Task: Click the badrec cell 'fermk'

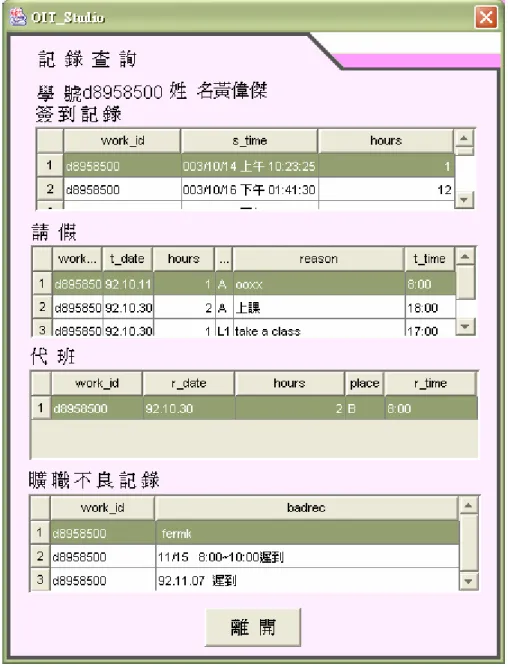Action: tap(307, 533)
